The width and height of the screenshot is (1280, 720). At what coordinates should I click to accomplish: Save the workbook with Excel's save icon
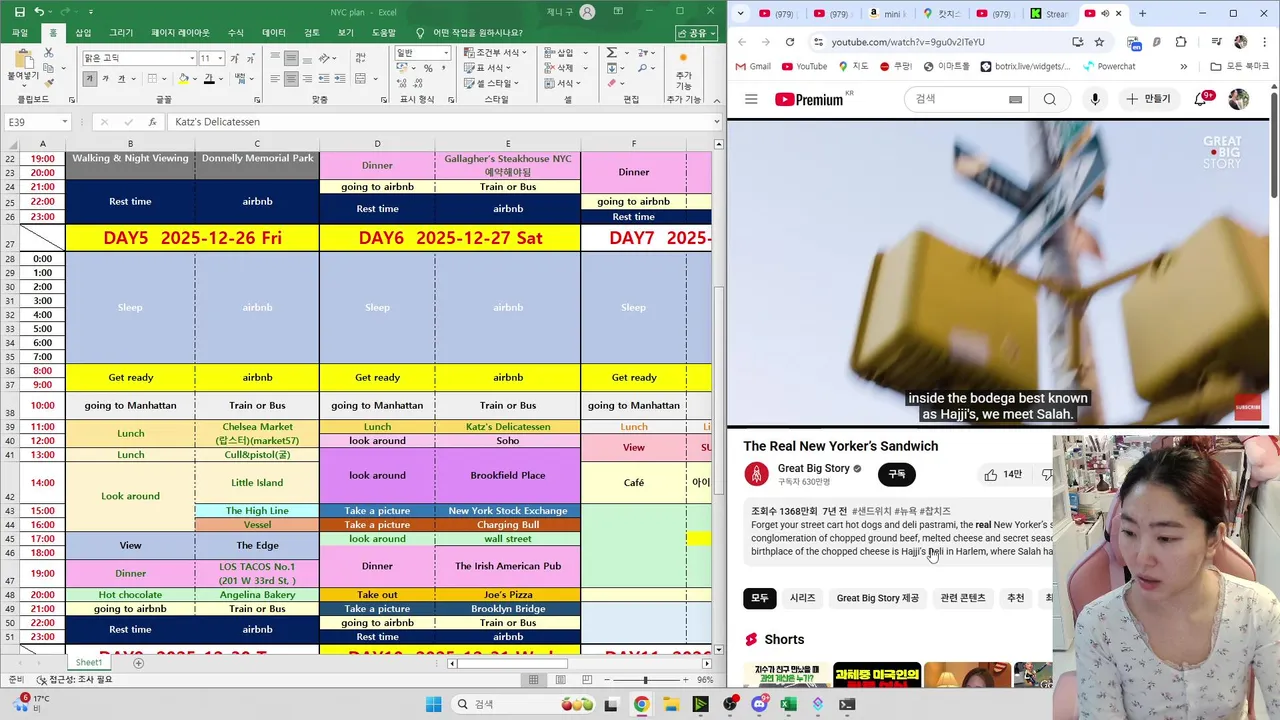pos(19,12)
